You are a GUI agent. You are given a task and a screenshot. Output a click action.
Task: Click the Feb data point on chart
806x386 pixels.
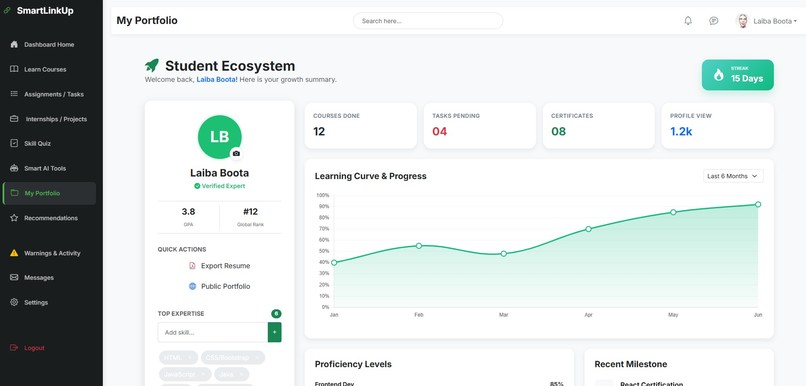pyautogui.click(x=419, y=246)
